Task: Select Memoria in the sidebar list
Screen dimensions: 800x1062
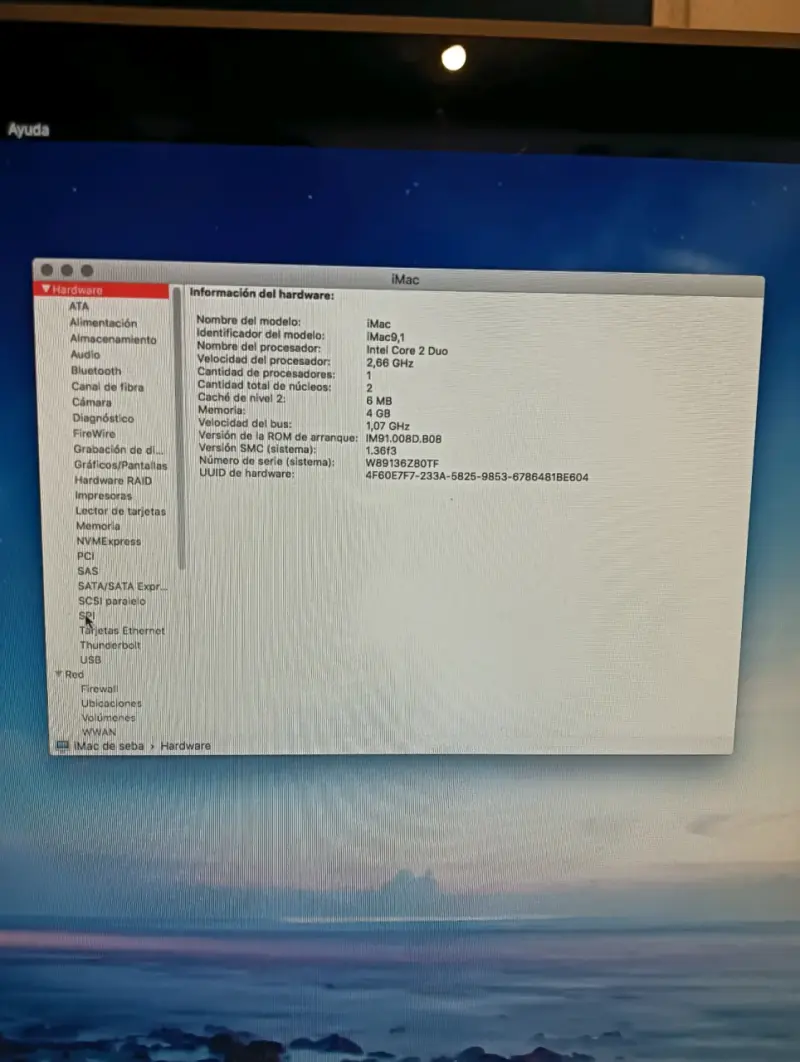Action: pyautogui.click(x=98, y=526)
